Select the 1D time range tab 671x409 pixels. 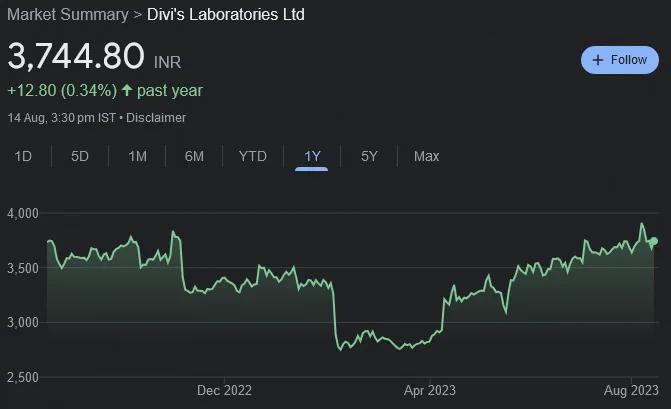coord(23,156)
